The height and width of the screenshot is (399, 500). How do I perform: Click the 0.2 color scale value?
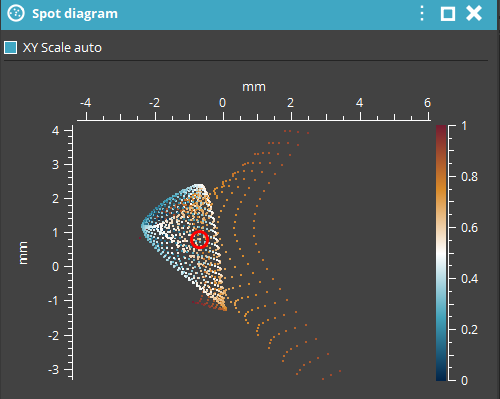(x=469, y=330)
